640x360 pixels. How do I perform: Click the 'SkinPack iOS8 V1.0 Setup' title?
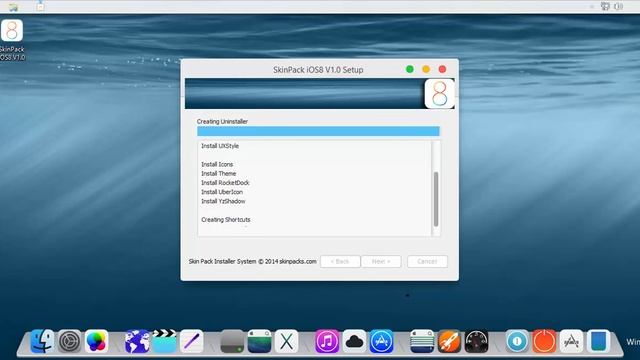point(318,70)
